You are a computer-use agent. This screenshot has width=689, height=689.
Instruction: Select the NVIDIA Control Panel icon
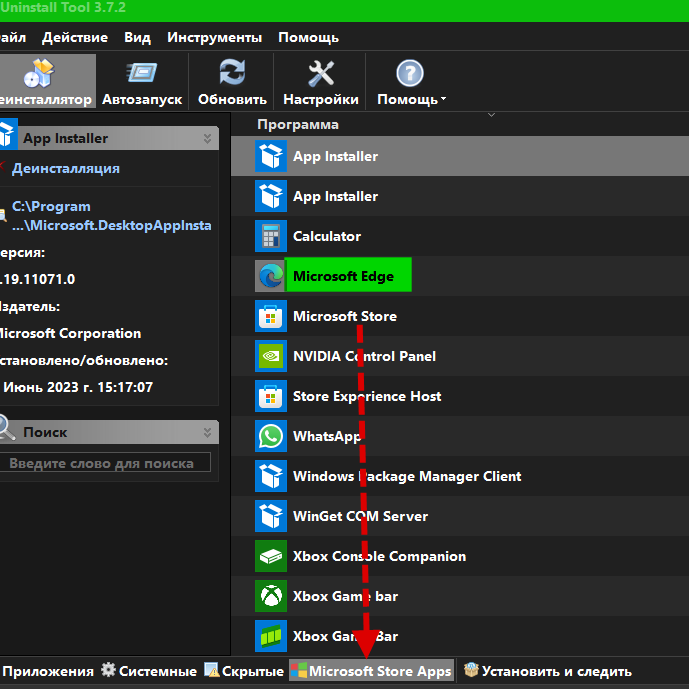271,356
